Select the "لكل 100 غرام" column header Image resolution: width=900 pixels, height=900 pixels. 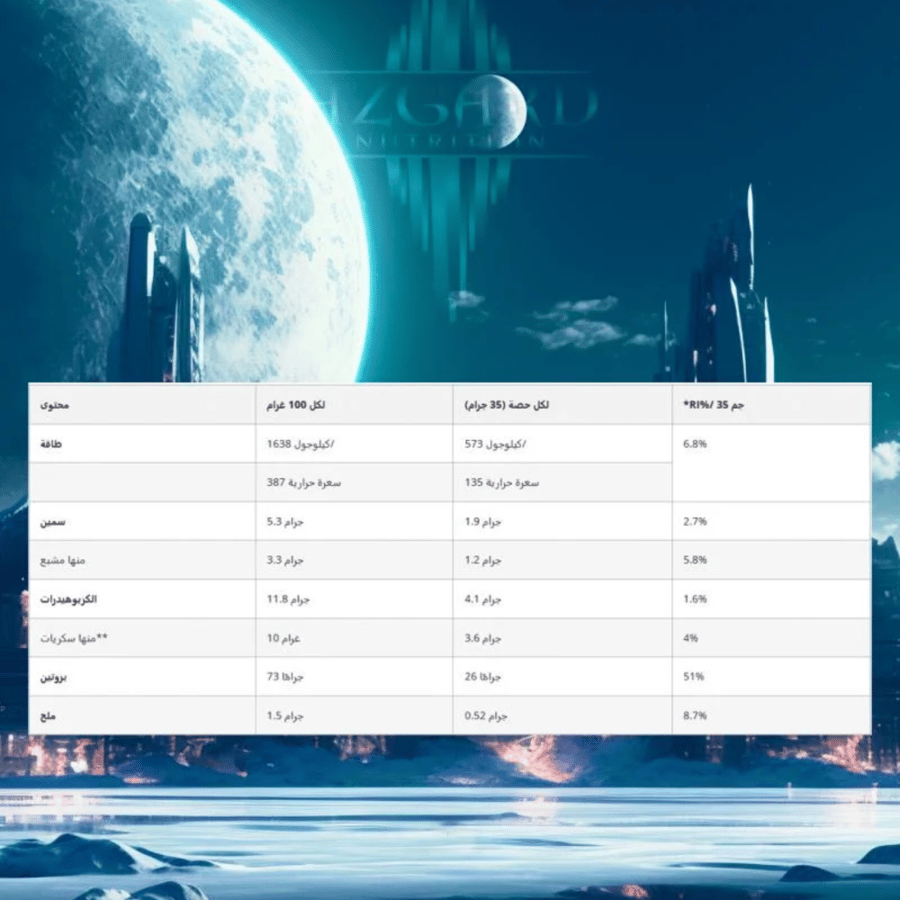point(296,405)
